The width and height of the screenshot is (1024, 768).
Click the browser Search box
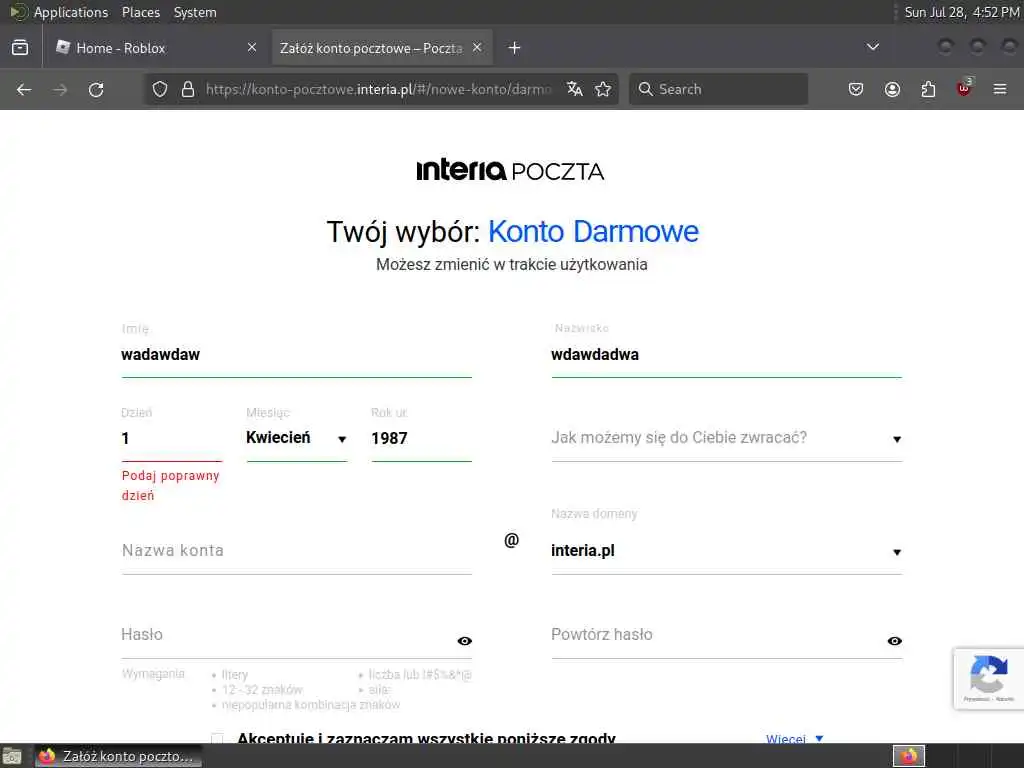(x=718, y=89)
